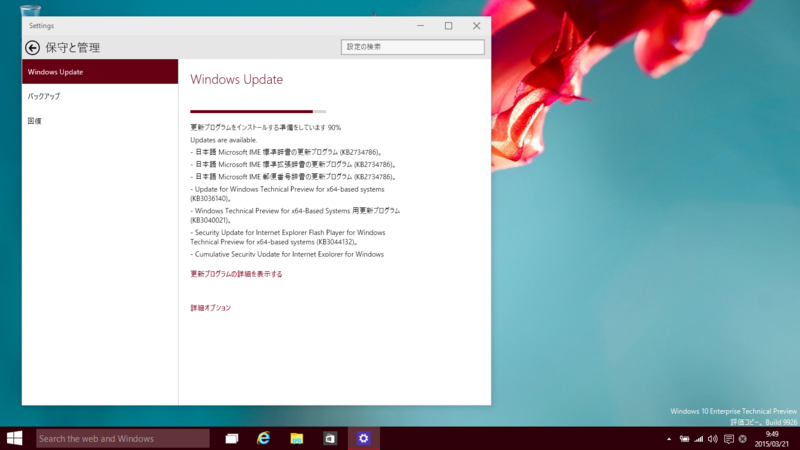
Task: Click the 郵便番号辞書 IME update line
Action: [x=293, y=177]
